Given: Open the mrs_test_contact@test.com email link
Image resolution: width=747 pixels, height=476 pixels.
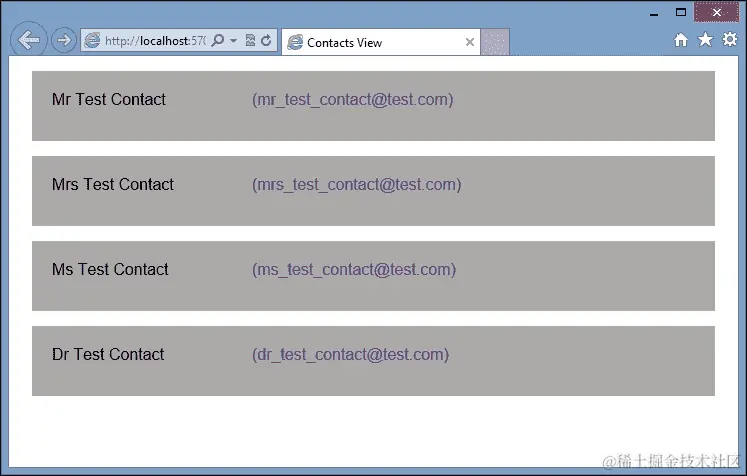Looking at the screenshot, I should point(357,184).
